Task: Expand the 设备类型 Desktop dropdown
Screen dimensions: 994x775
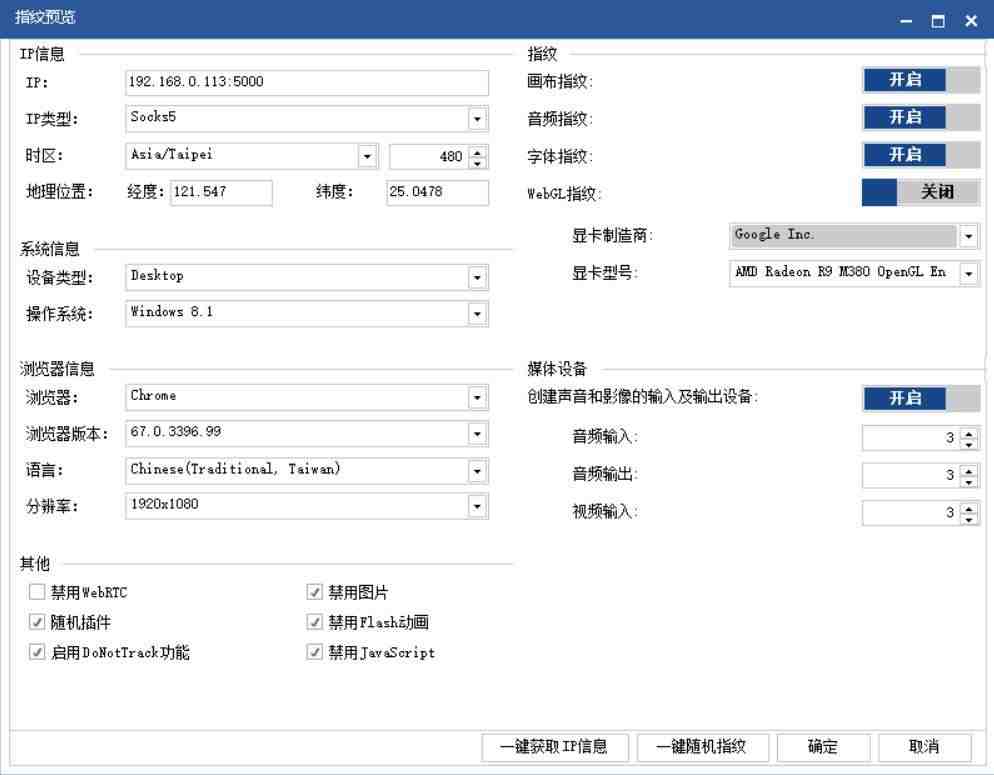Action: click(477, 277)
